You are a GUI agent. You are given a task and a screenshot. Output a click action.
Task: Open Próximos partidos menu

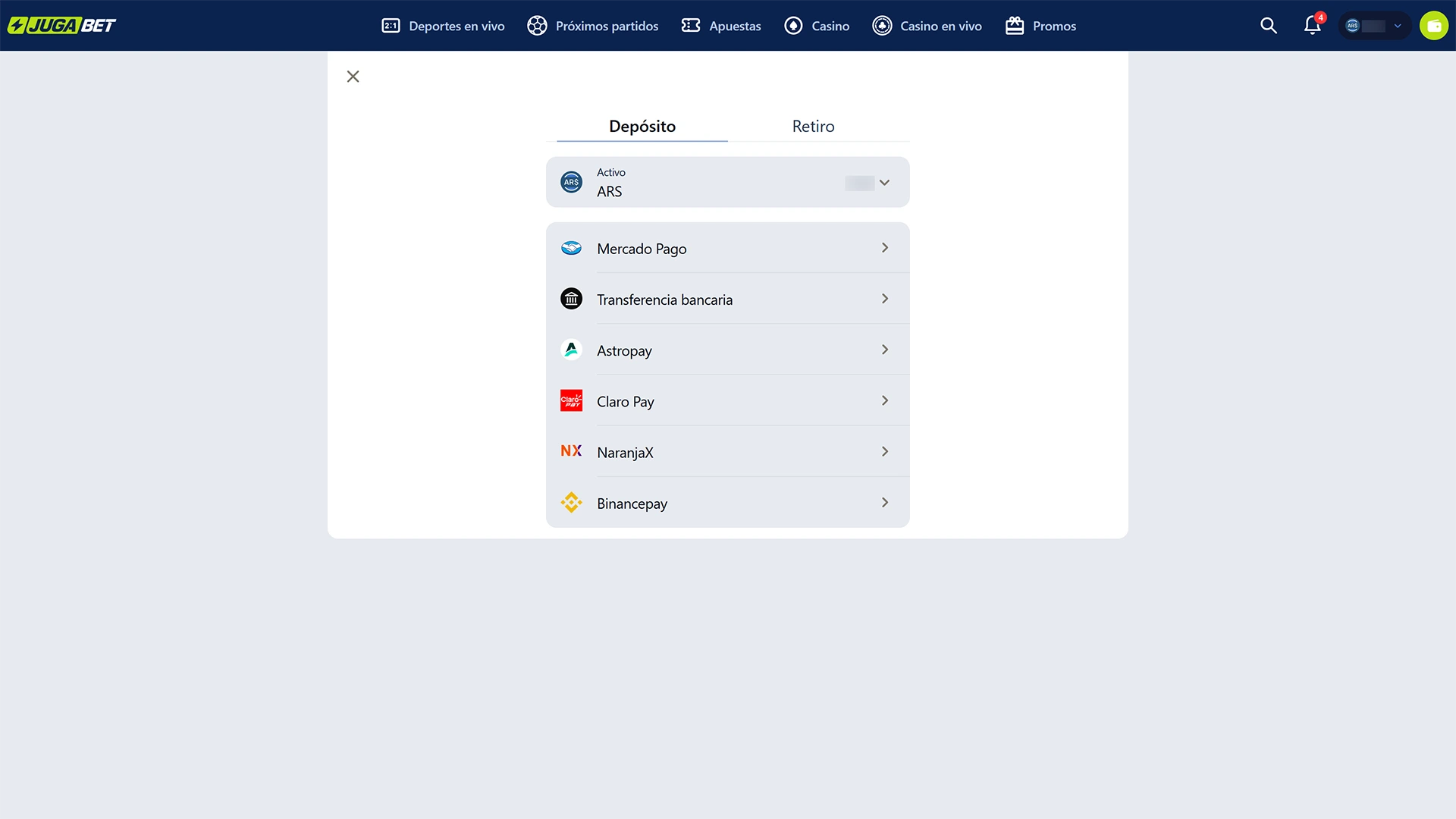(x=593, y=26)
